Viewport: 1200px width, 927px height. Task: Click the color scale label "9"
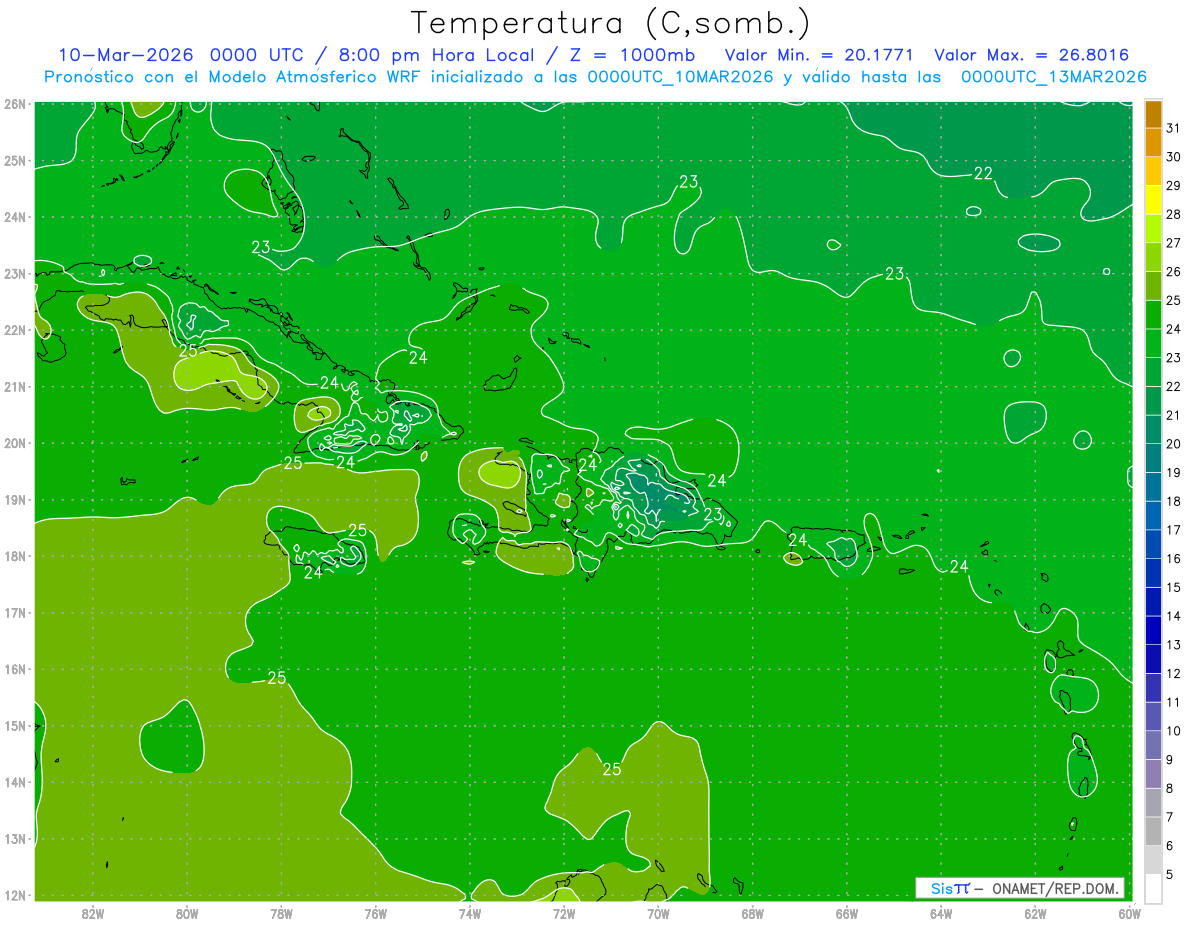(1170, 760)
